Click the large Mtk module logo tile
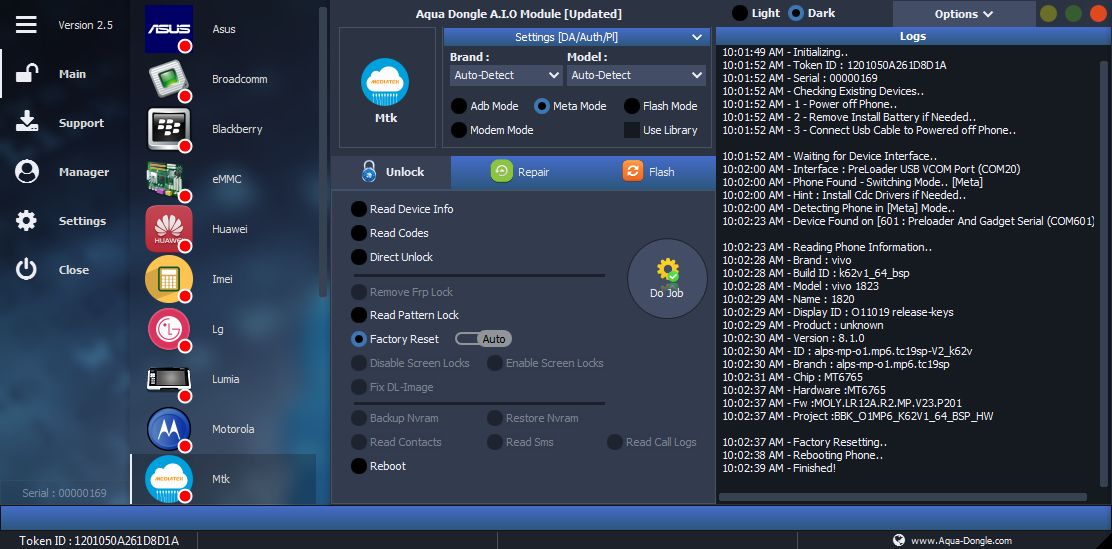Screen dimensions: 1112x549 (x=387, y=88)
